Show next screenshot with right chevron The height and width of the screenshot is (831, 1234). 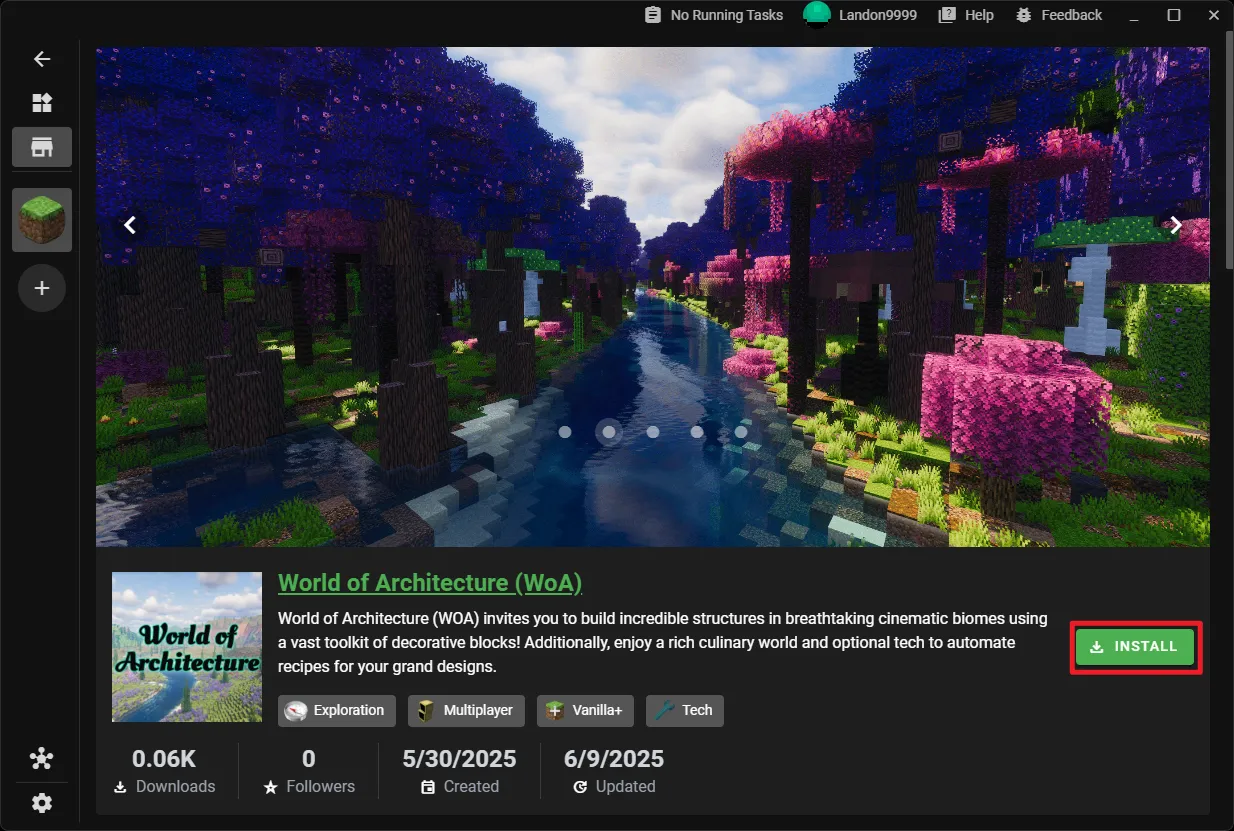[x=1176, y=225]
